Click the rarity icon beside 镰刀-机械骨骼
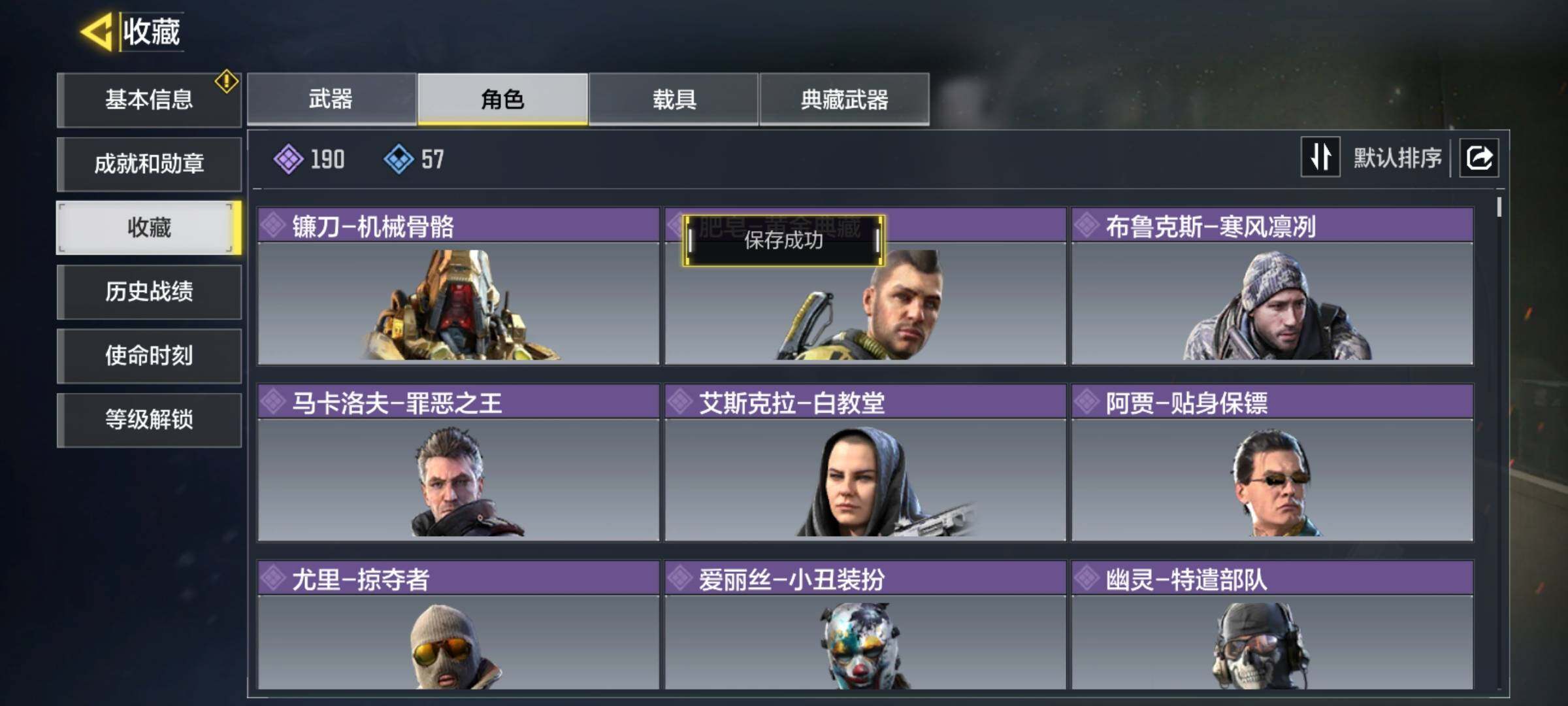 point(273,226)
